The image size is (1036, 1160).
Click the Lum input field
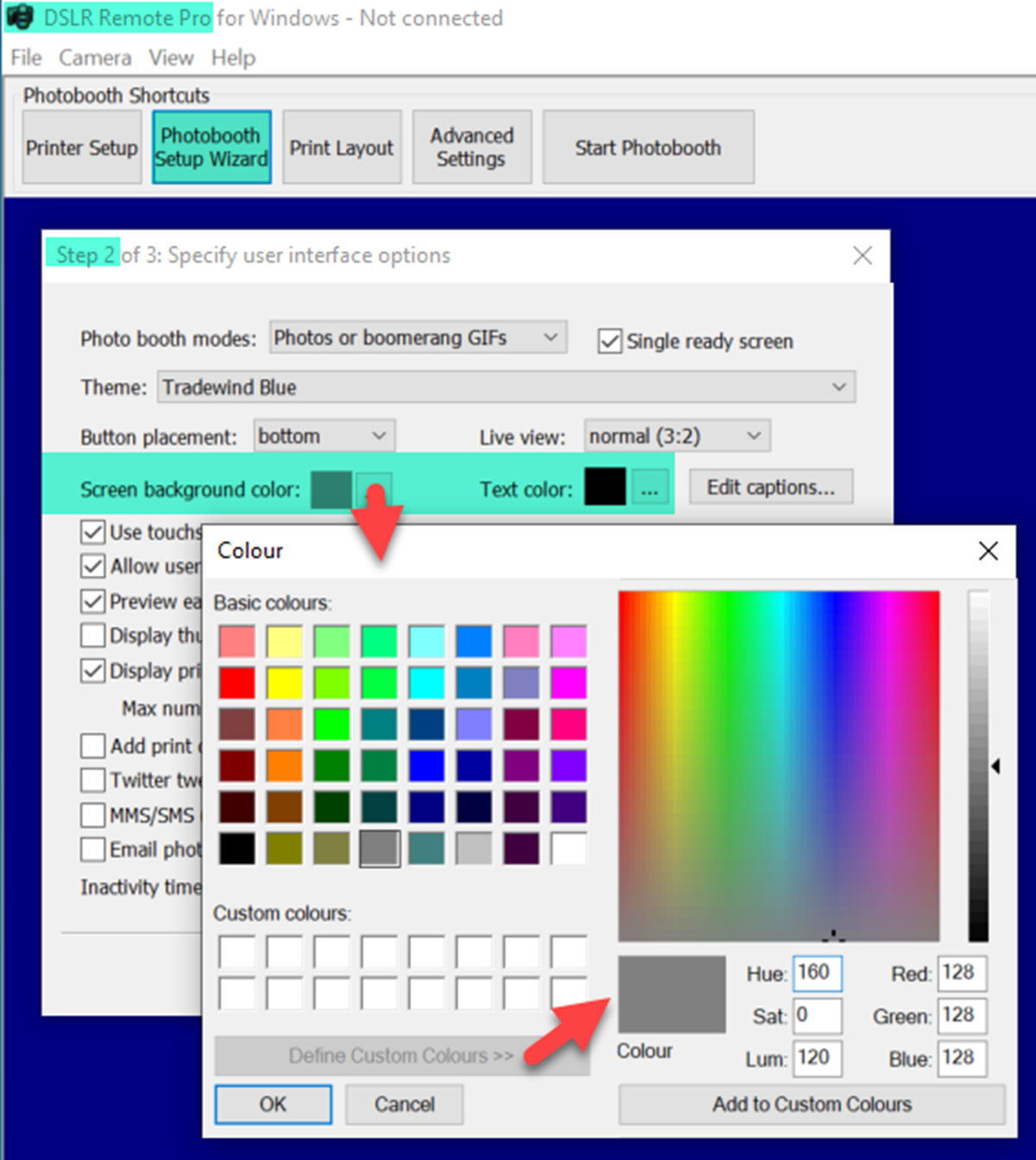(817, 1058)
